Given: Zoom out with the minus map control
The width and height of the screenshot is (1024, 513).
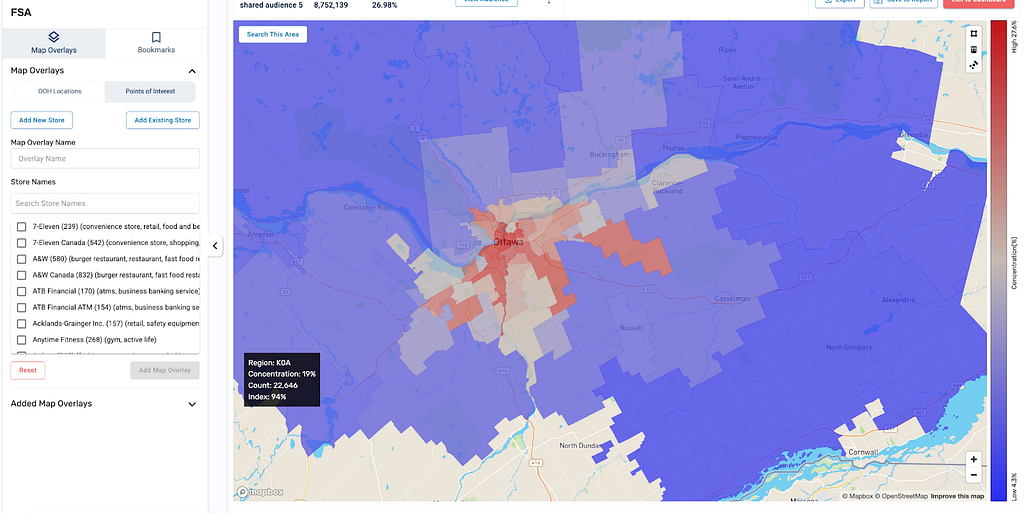Looking at the screenshot, I should coord(973,475).
